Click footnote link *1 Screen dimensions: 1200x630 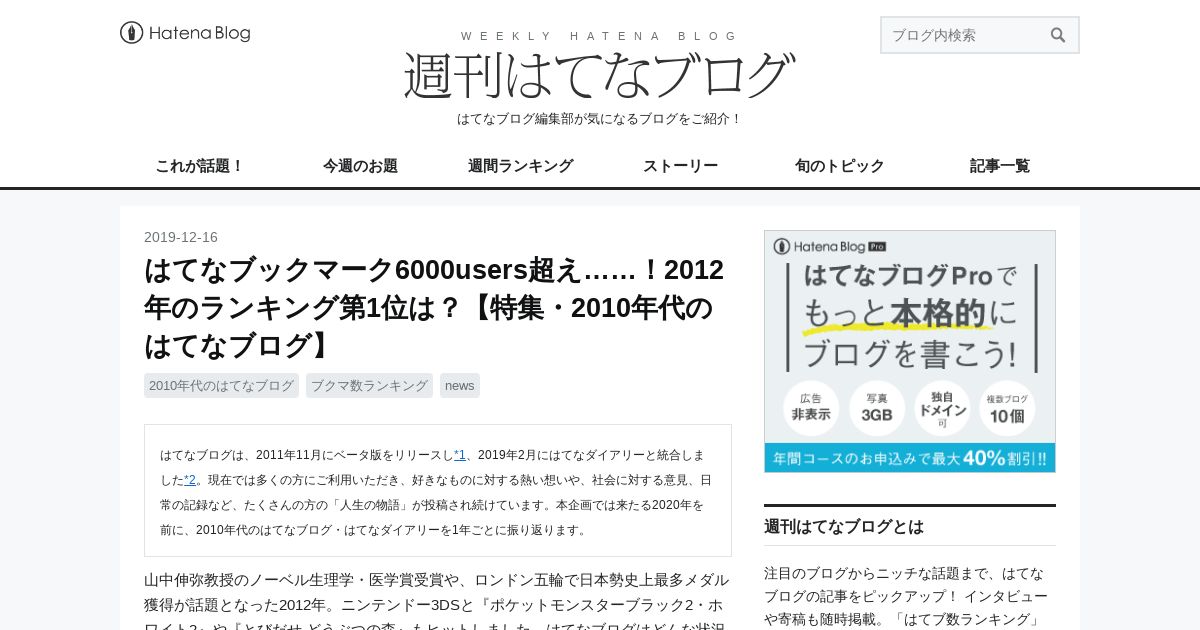coord(460,454)
